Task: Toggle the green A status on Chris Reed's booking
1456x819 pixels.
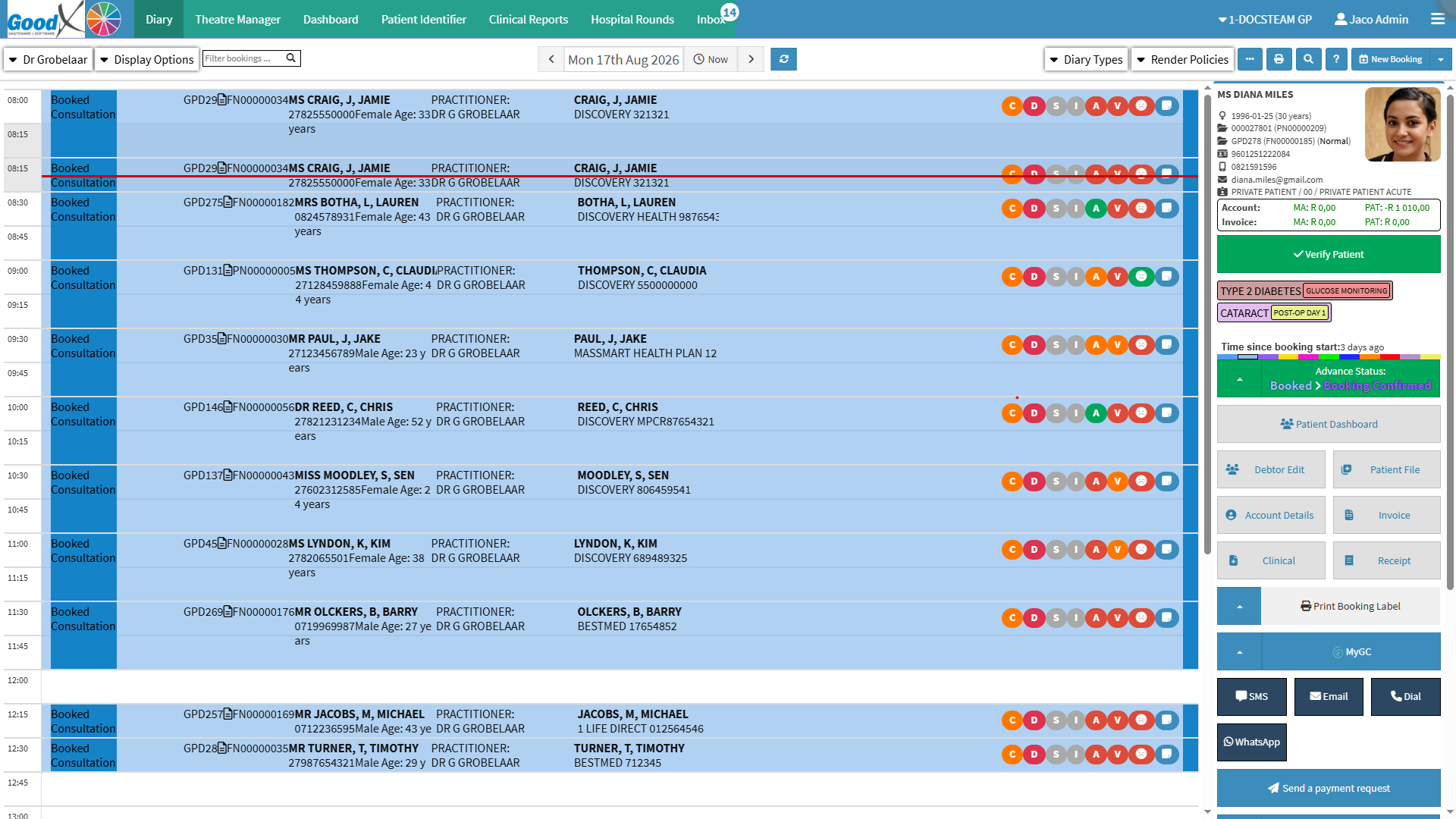Action: (1096, 413)
